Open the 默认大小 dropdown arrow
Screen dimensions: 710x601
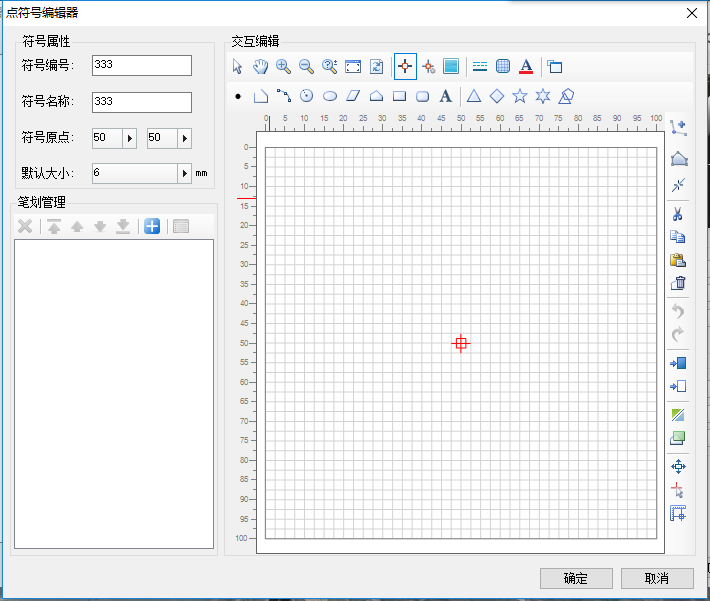[184, 173]
